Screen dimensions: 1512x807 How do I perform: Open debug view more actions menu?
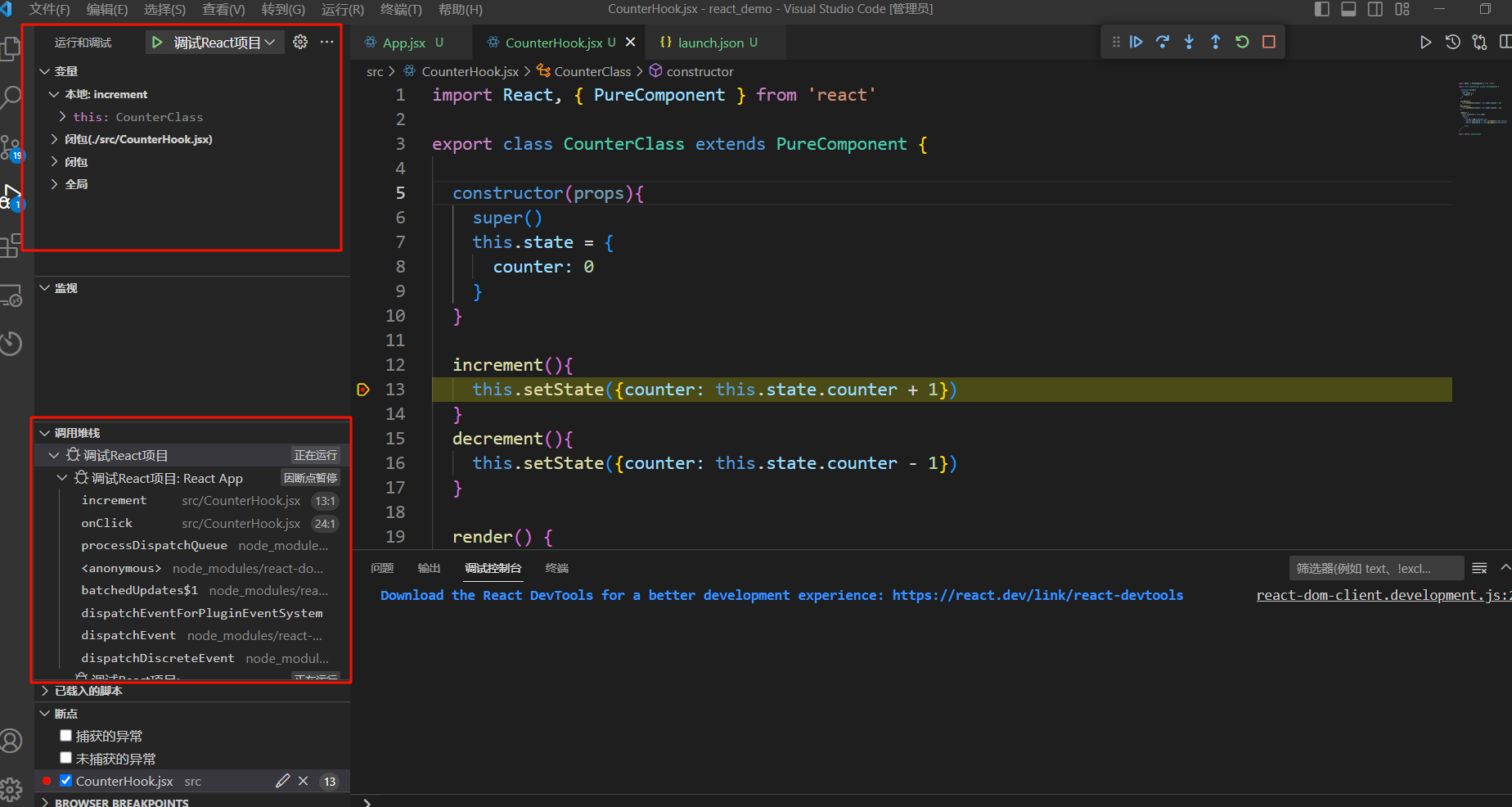(326, 43)
